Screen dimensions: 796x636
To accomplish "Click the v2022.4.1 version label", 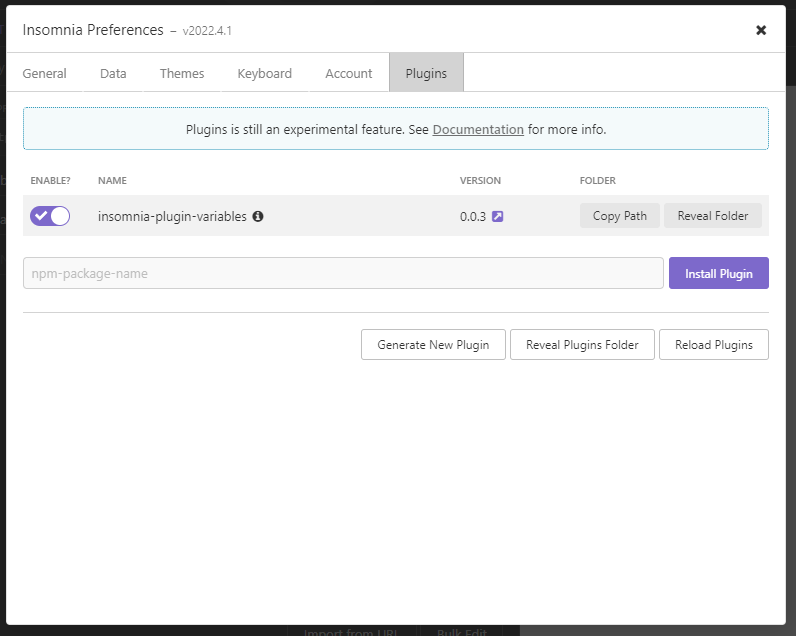I will click(207, 31).
